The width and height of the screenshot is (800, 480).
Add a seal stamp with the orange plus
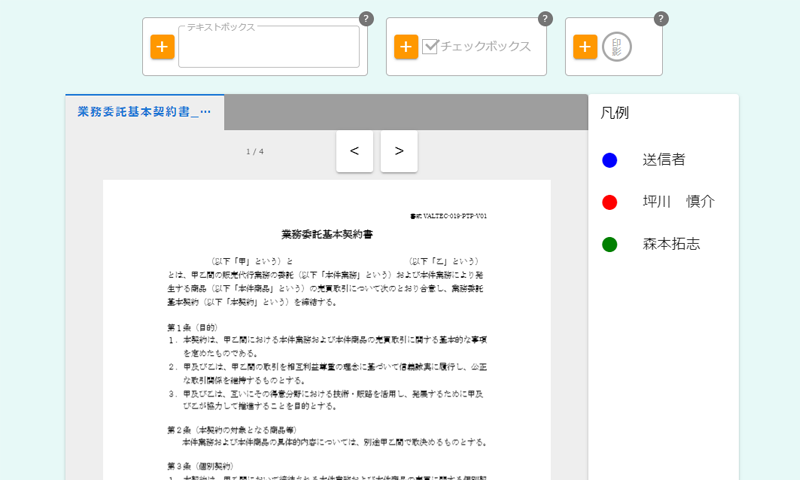585,47
